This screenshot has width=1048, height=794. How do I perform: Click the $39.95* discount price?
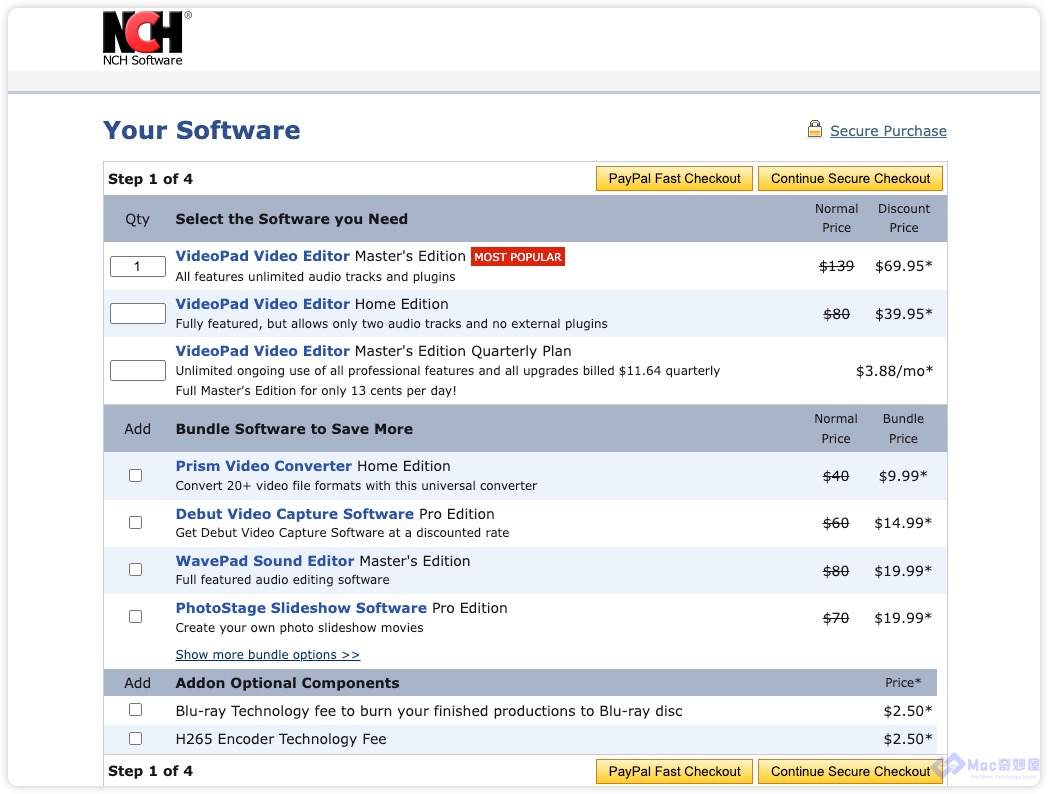904,313
